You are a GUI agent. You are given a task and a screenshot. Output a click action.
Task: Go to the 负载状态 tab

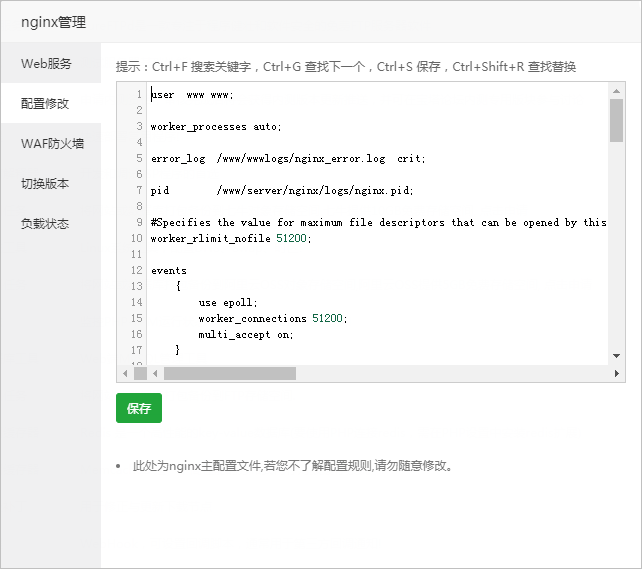(50, 224)
